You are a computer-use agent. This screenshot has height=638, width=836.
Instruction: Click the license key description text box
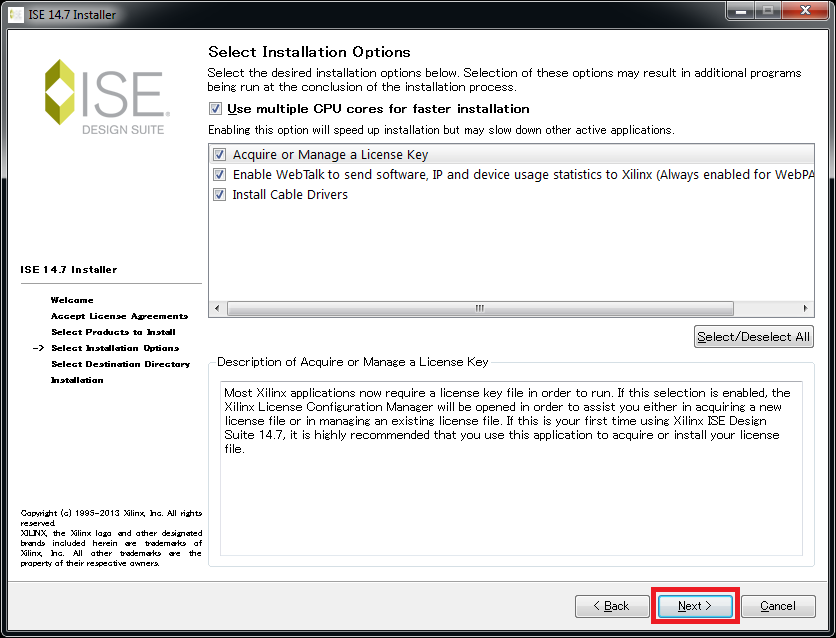(x=511, y=469)
